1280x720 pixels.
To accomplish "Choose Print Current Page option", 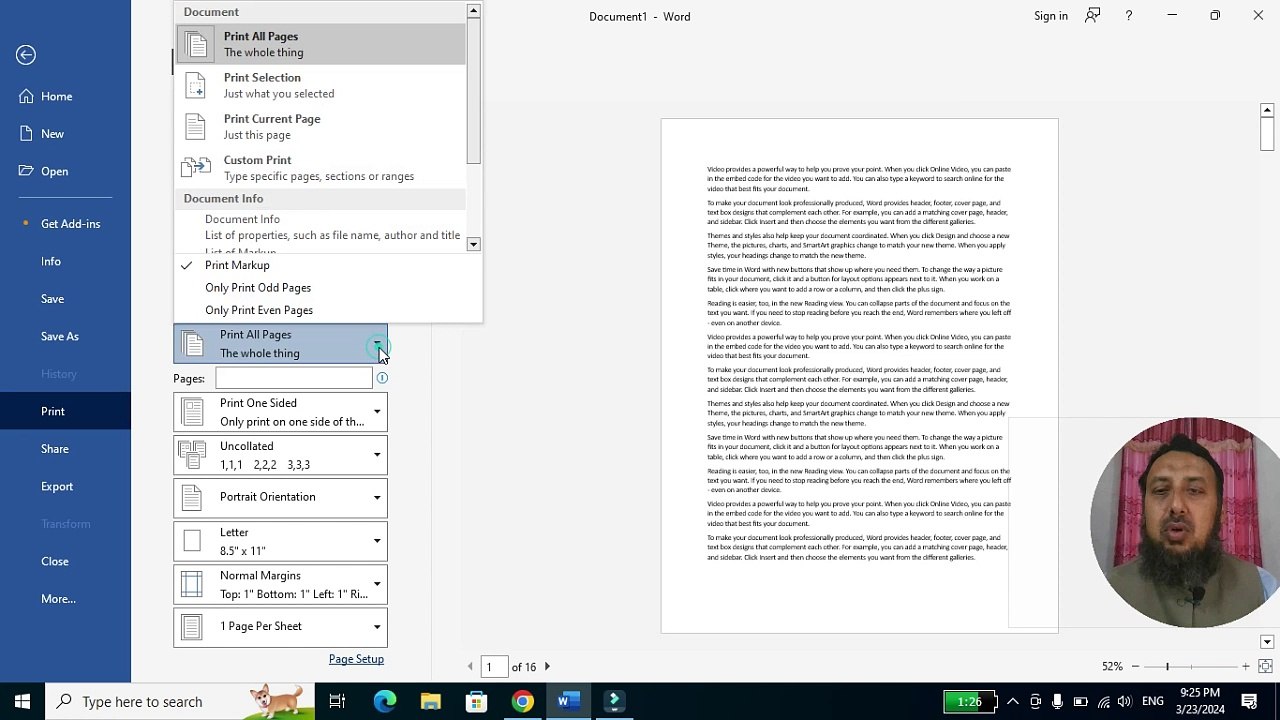I will coord(320,126).
